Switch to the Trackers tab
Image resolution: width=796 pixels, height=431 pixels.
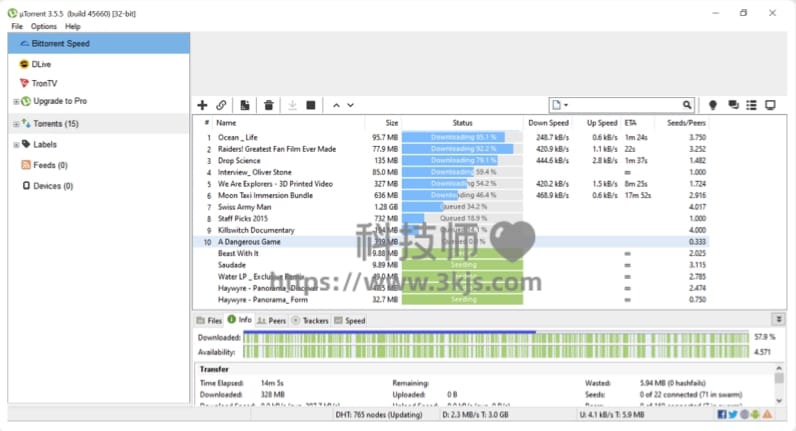tap(310, 320)
